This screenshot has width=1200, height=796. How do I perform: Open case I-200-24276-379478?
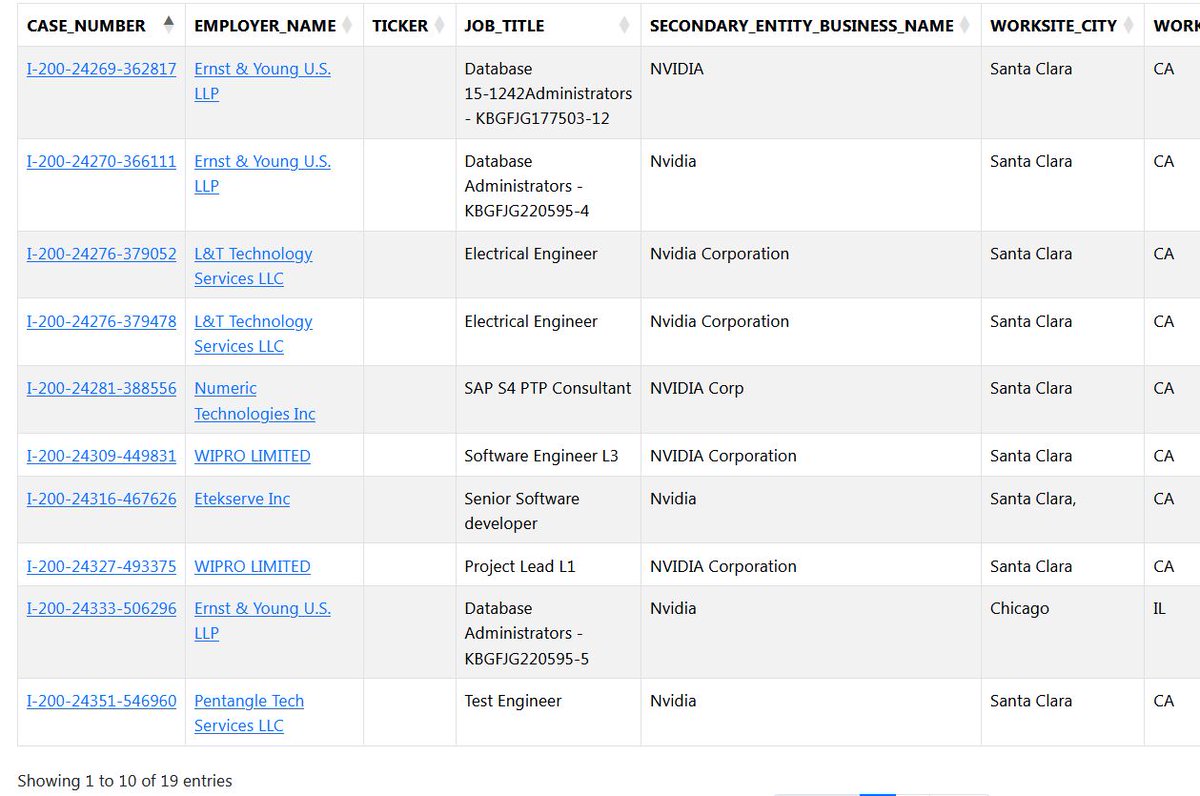pyautogui.click(x=101, y=321)
